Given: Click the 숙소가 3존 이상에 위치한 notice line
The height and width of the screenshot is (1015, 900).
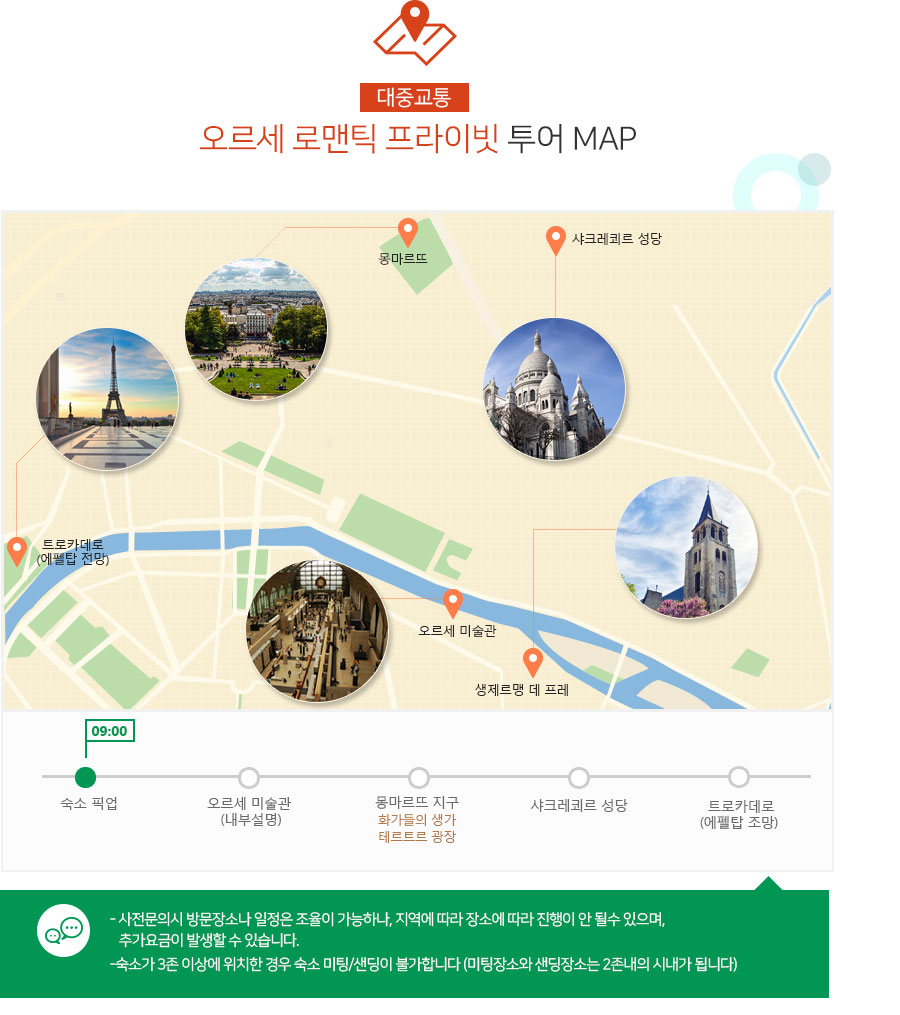Looking at the screenshot, I should coord(423,965).
